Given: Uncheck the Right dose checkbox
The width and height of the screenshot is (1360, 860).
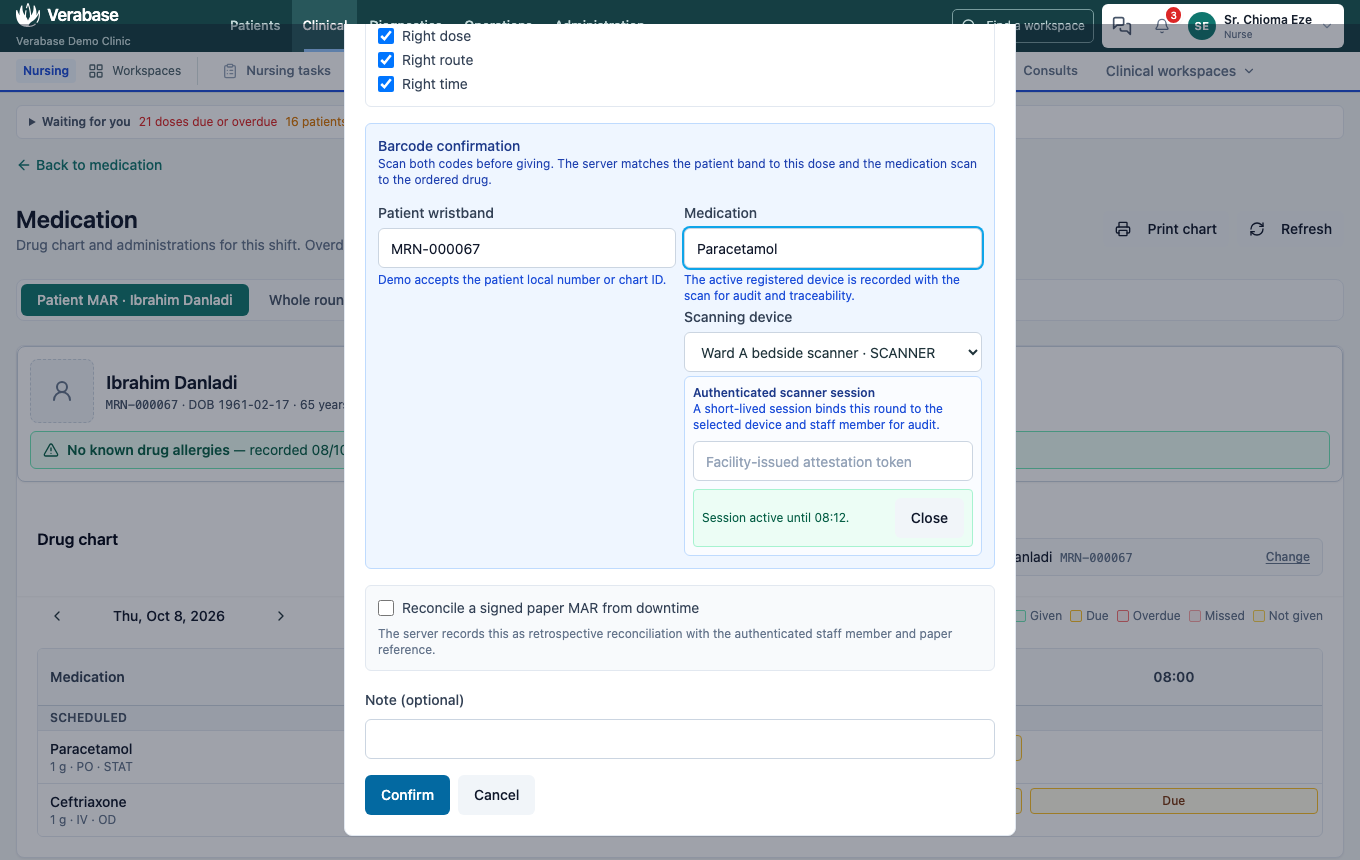Looking at the screenshot, I should click(x=386, y=36).
